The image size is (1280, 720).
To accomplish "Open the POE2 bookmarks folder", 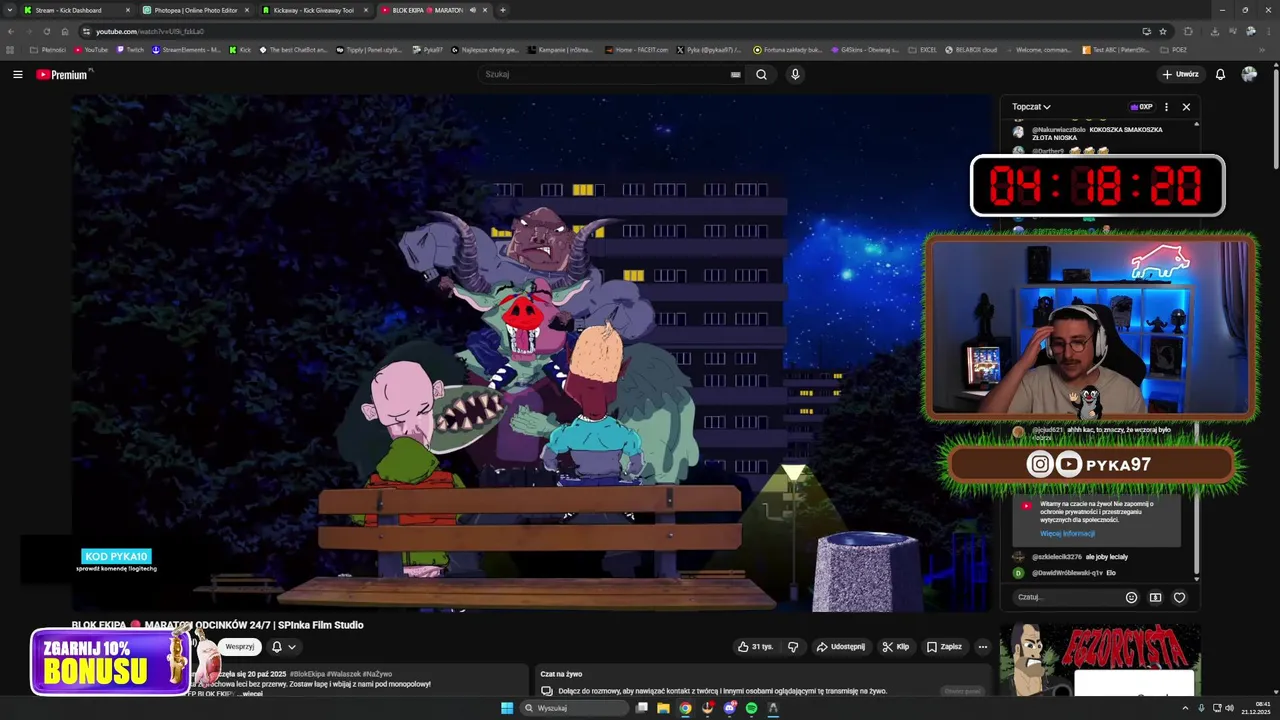I will (x=1173, y=49).
